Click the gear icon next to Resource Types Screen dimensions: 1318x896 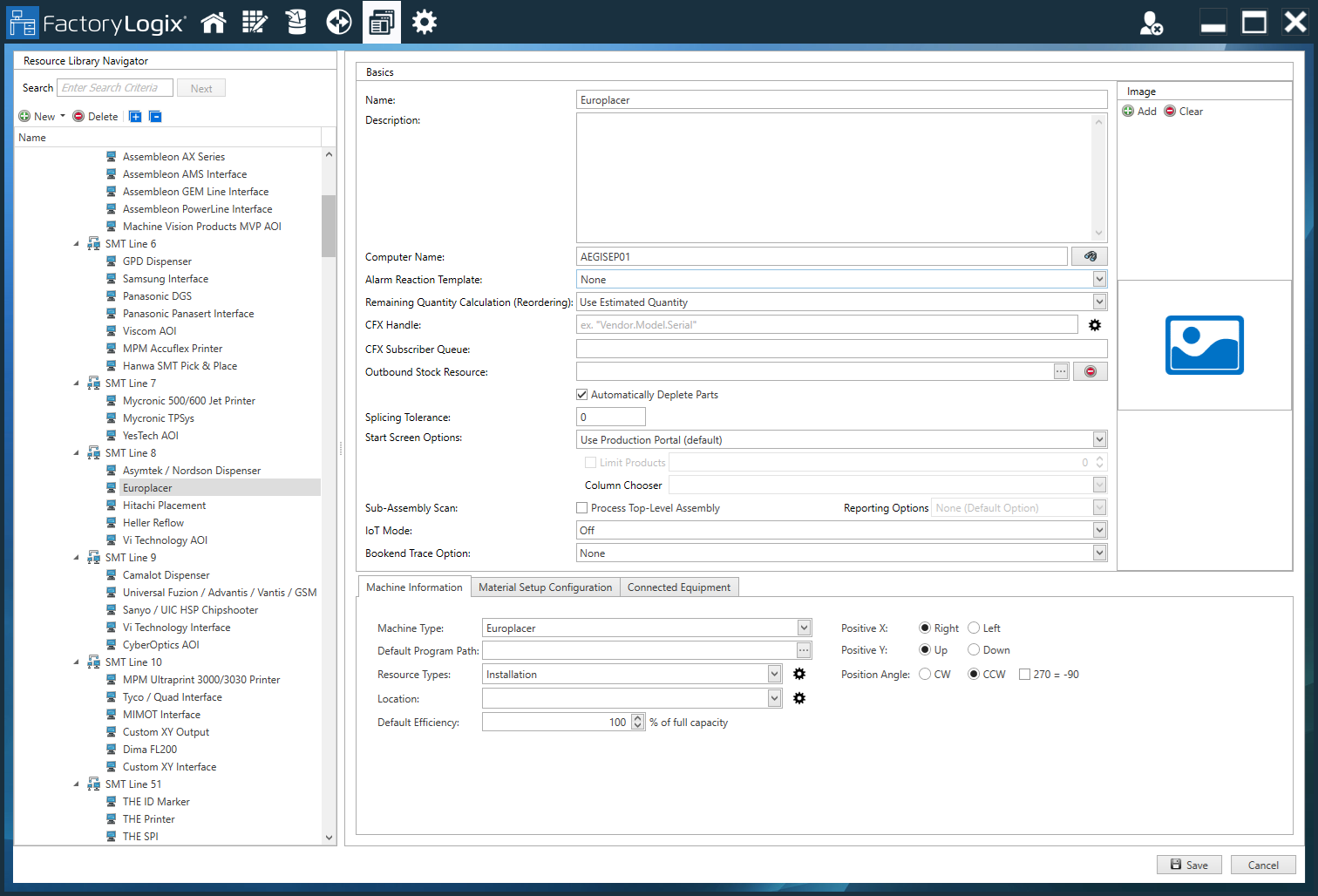click(799, 674)
